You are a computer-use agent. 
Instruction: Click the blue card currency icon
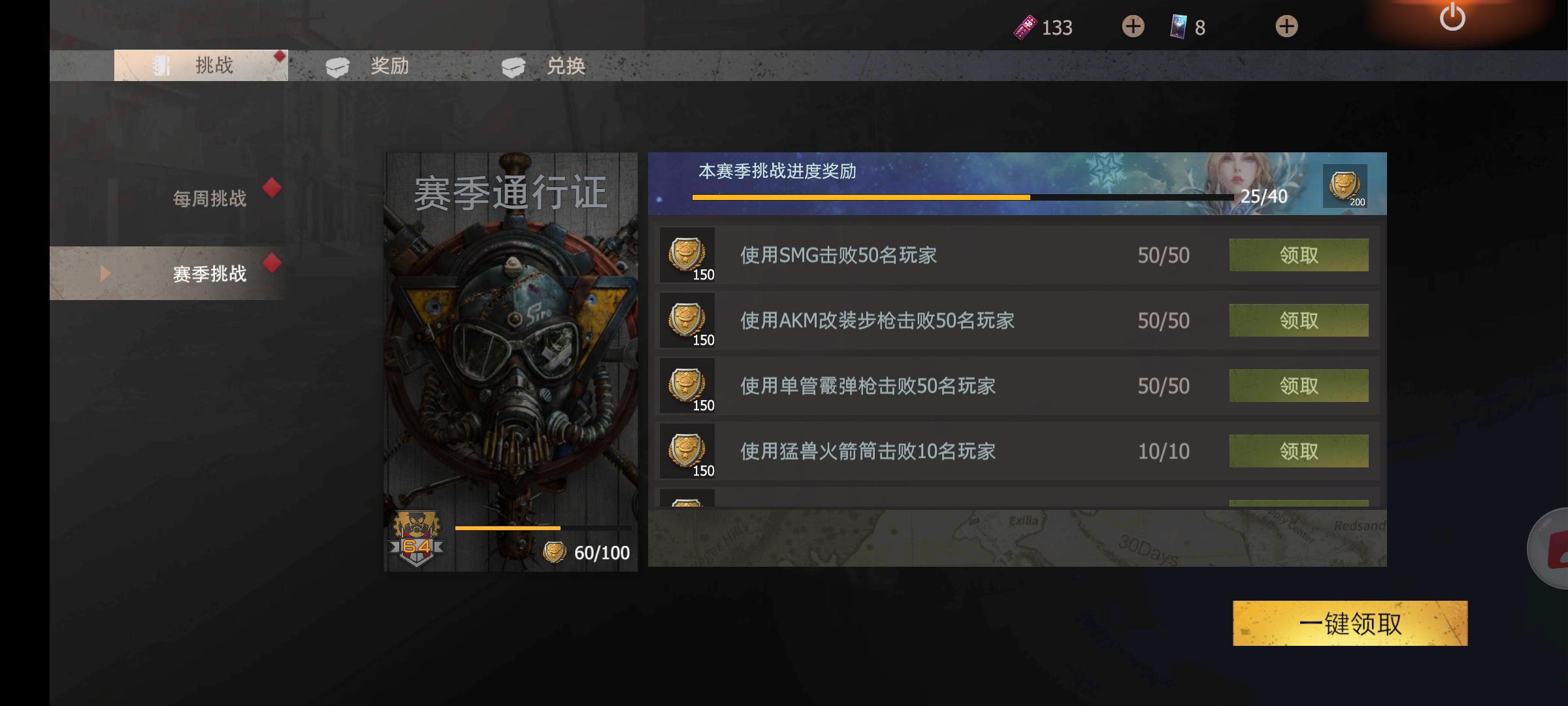click(1179, 27)
